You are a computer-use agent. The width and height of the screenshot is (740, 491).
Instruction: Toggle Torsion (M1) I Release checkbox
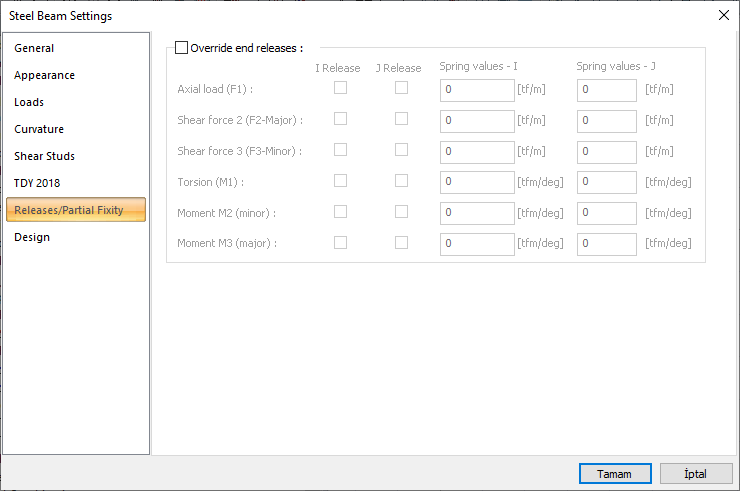coord(340,181)
